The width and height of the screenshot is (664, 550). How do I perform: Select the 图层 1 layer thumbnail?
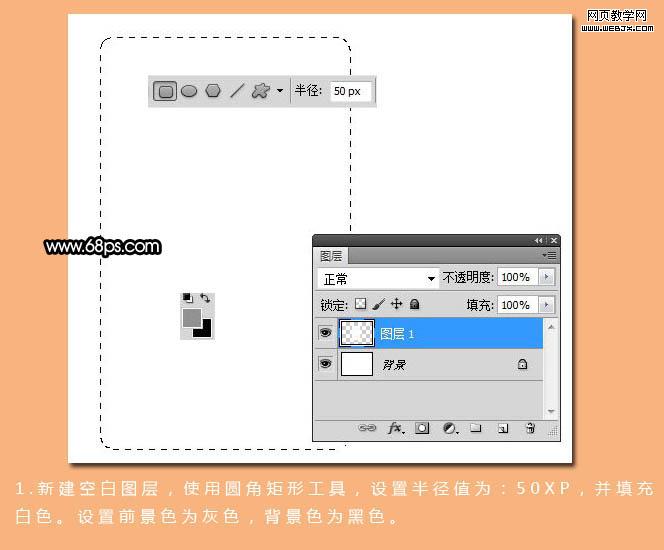click(357, 333)
